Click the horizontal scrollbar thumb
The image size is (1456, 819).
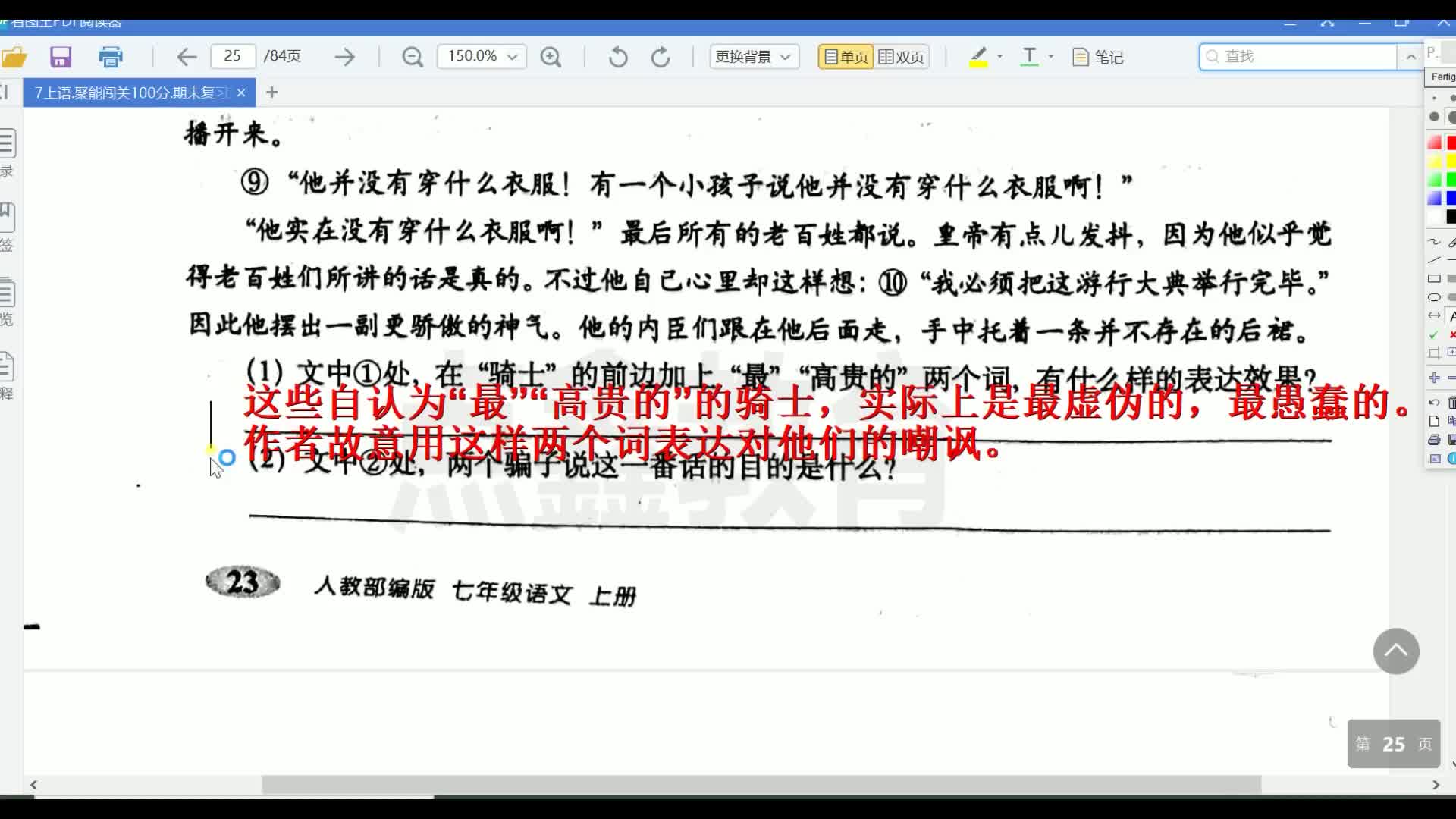[761, 785]
